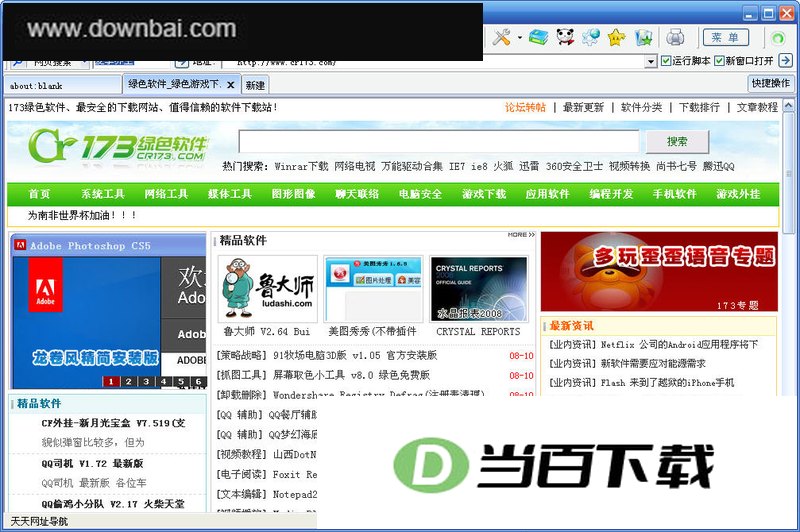Click the 最新更新 link
800x532 pixels.
point(583,107)
